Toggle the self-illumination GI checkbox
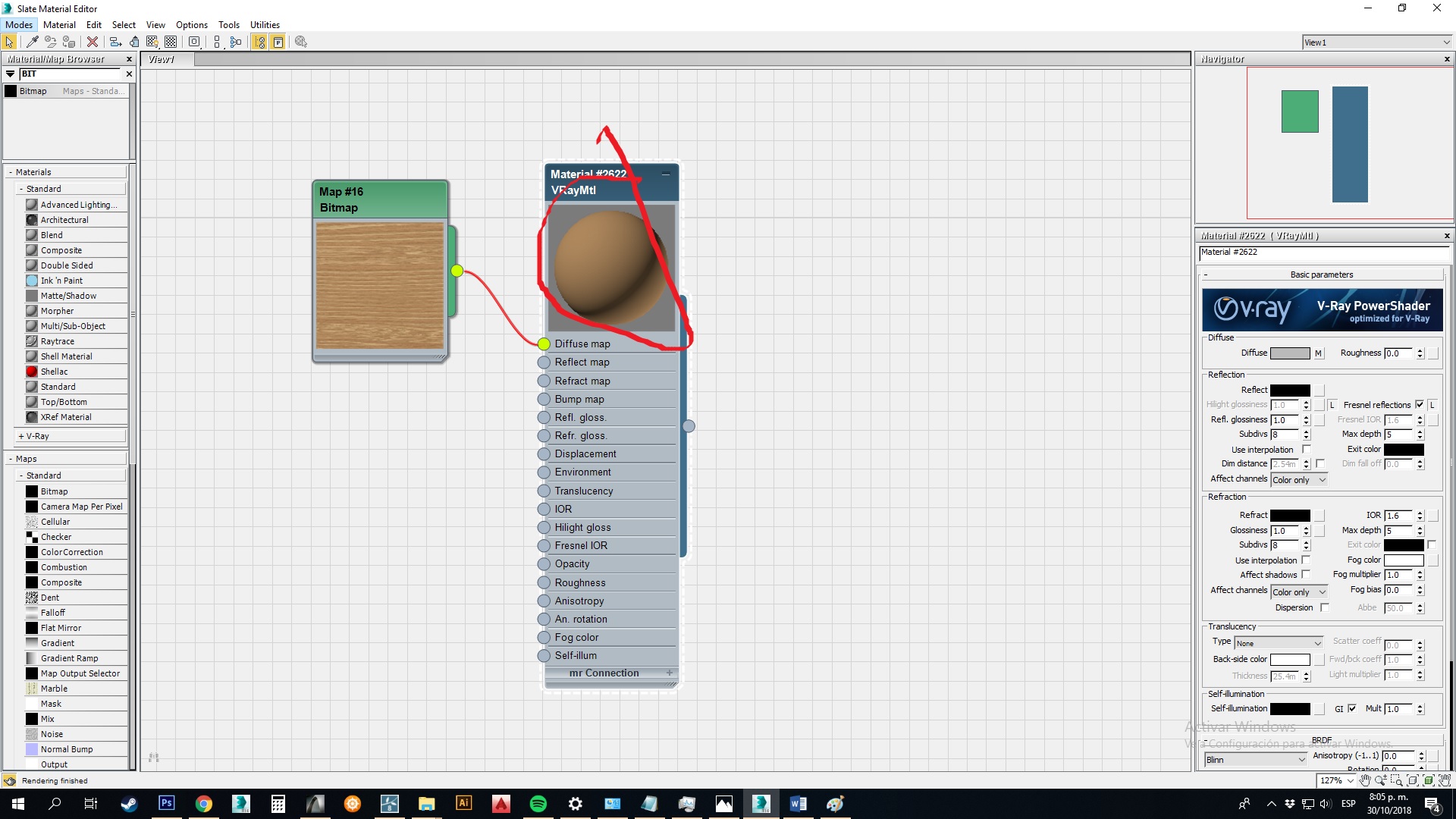 point(1351,709)
